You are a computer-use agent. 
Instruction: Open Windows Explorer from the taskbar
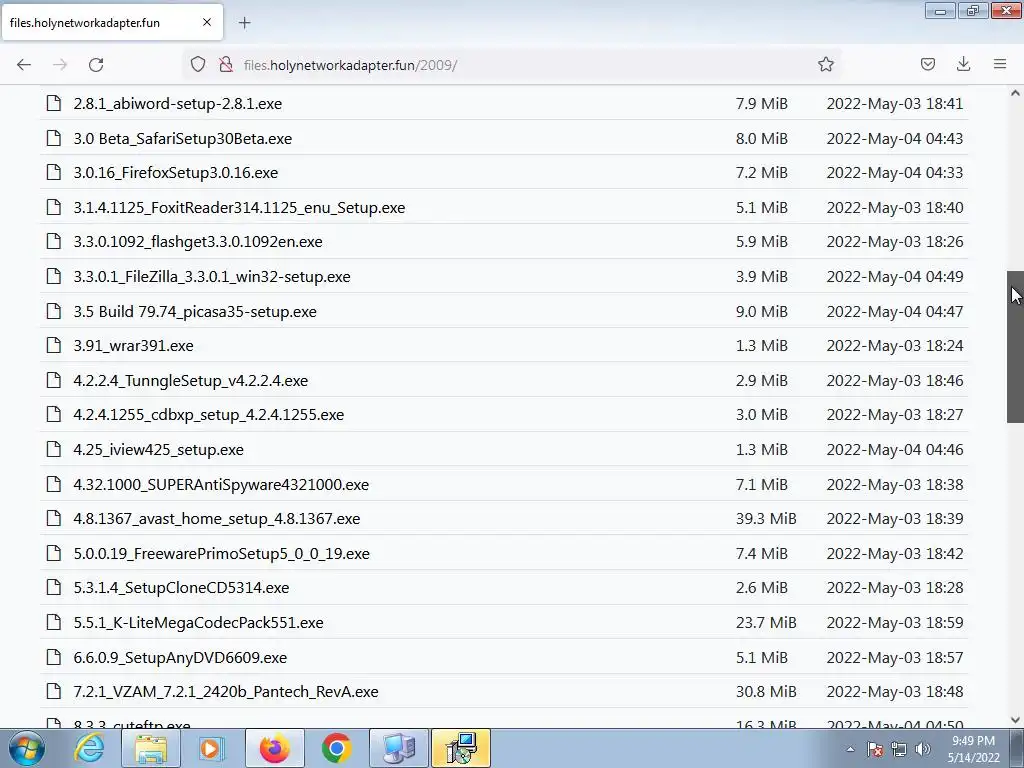click(x=150, y=748)
